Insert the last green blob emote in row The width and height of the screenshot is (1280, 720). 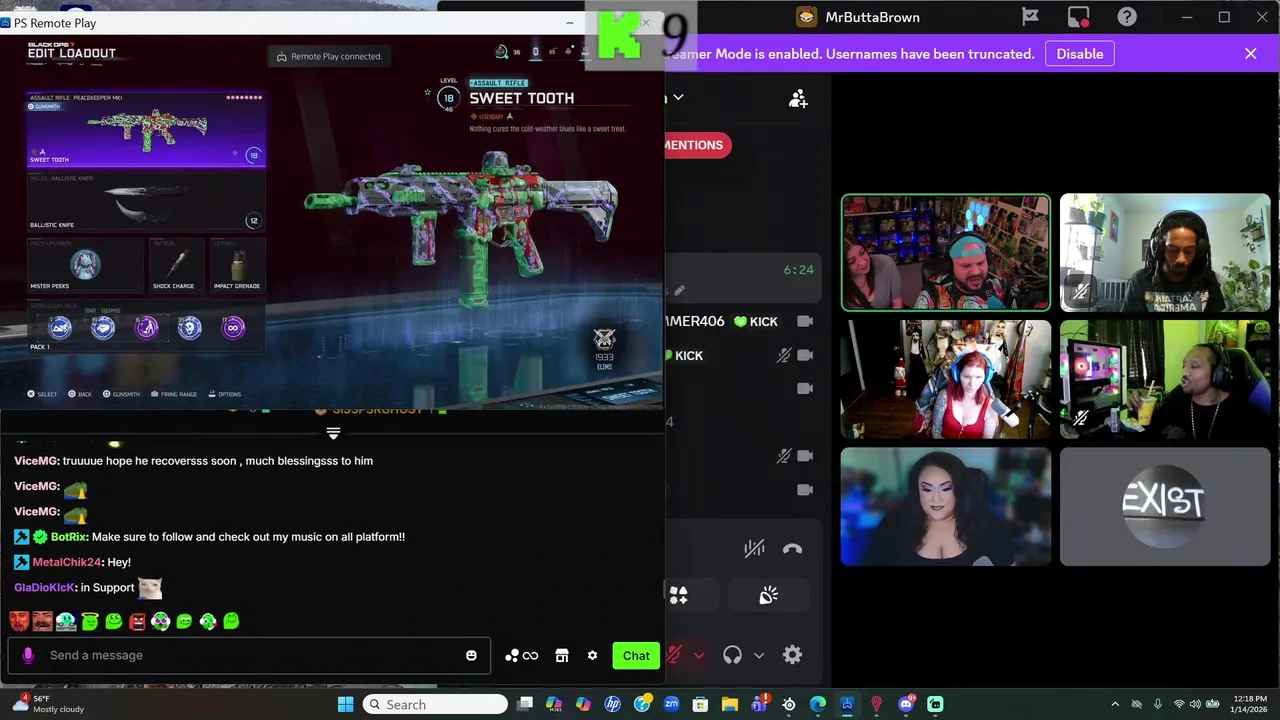point(231,621)
